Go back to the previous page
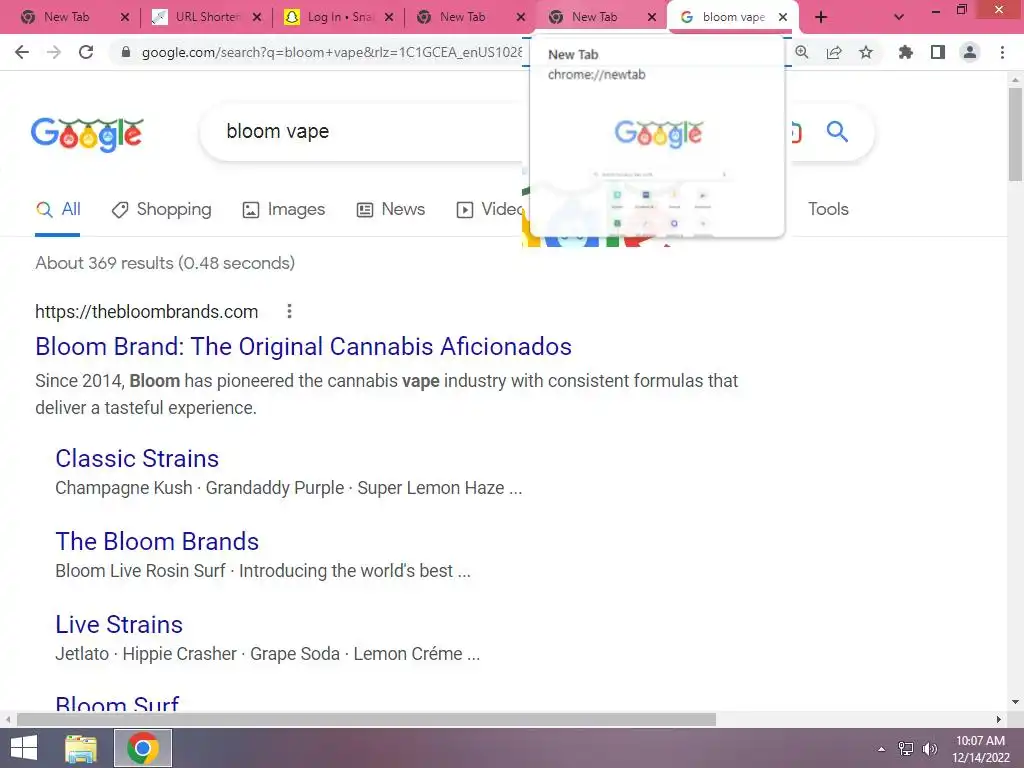 point(22,52)
